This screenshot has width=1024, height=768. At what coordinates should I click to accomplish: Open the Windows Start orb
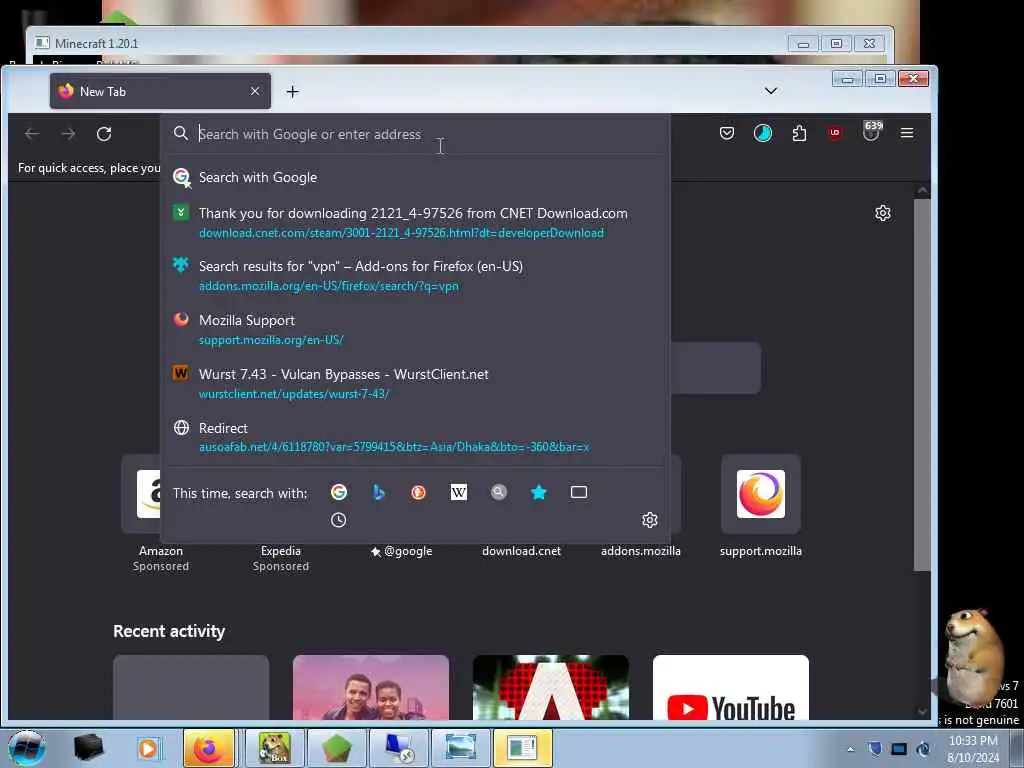pyautogui.click(x=26, y=748)
